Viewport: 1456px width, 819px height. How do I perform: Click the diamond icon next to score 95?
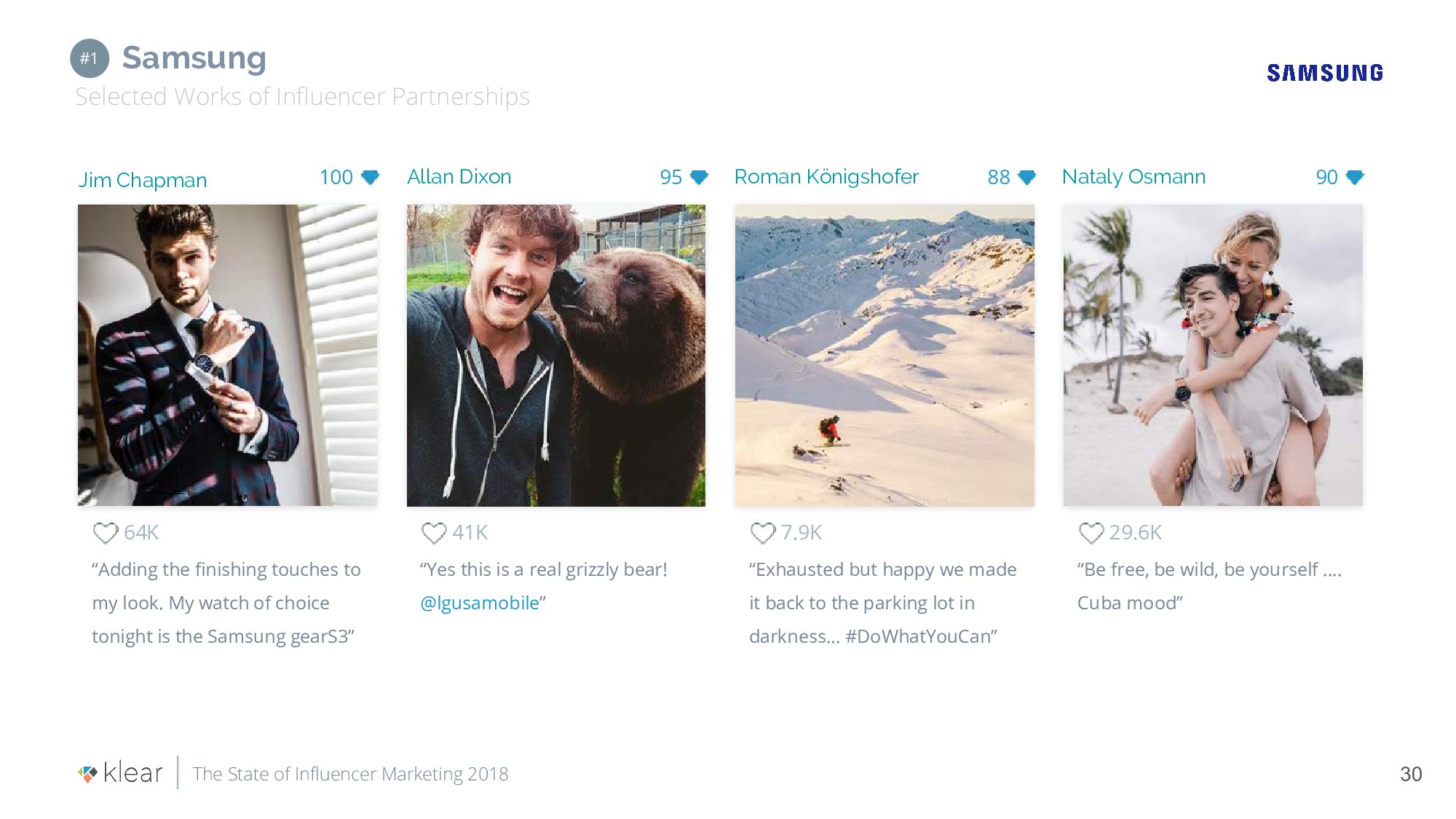pyautogui.click(x=699, y=177)
